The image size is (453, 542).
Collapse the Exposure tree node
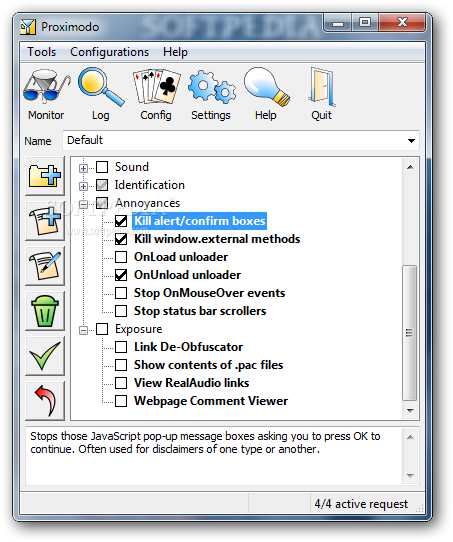(83, 330)
